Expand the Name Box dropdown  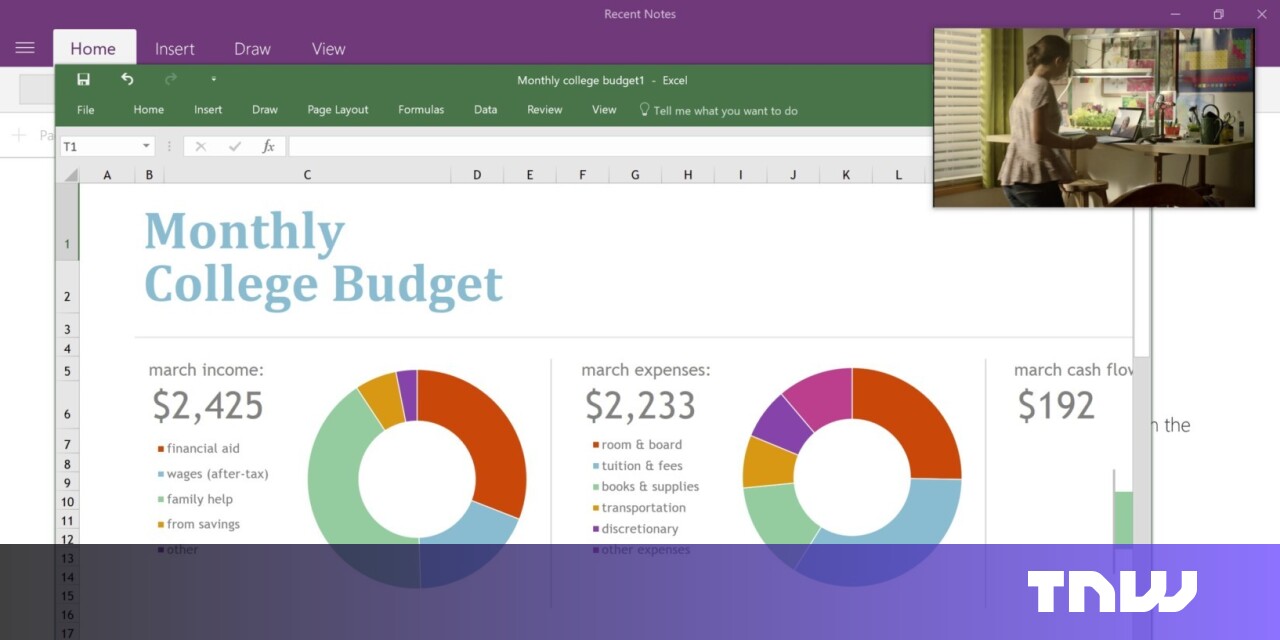click(x=146, y=147)
